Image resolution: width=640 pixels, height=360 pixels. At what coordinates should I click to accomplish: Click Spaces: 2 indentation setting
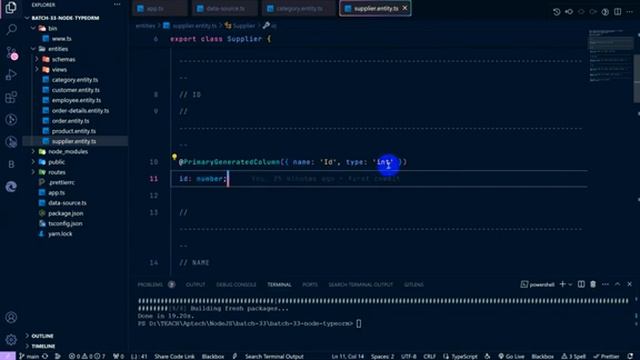click(x=382, y=356)
